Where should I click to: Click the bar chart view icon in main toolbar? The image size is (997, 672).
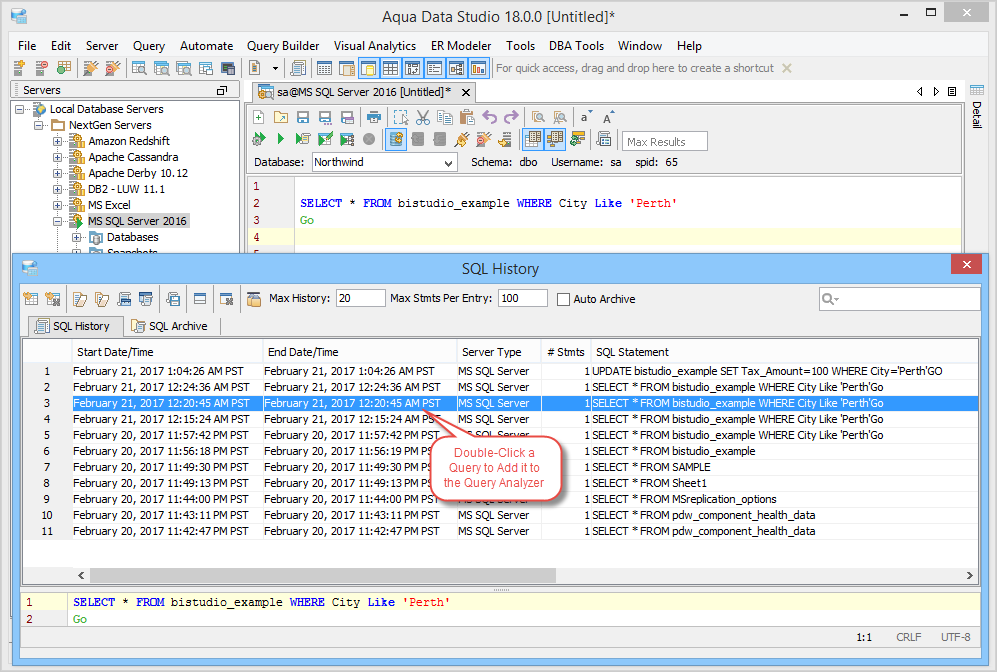(x=479, y=67)
